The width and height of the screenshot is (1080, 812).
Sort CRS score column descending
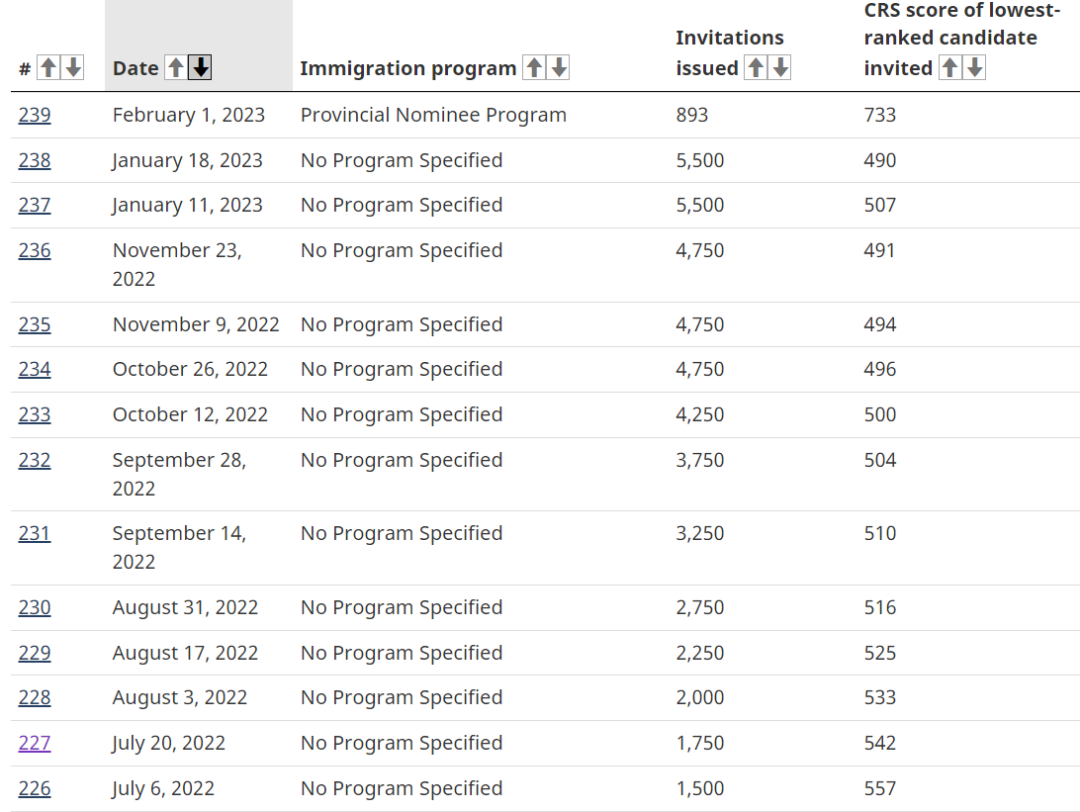click(975, 68)
